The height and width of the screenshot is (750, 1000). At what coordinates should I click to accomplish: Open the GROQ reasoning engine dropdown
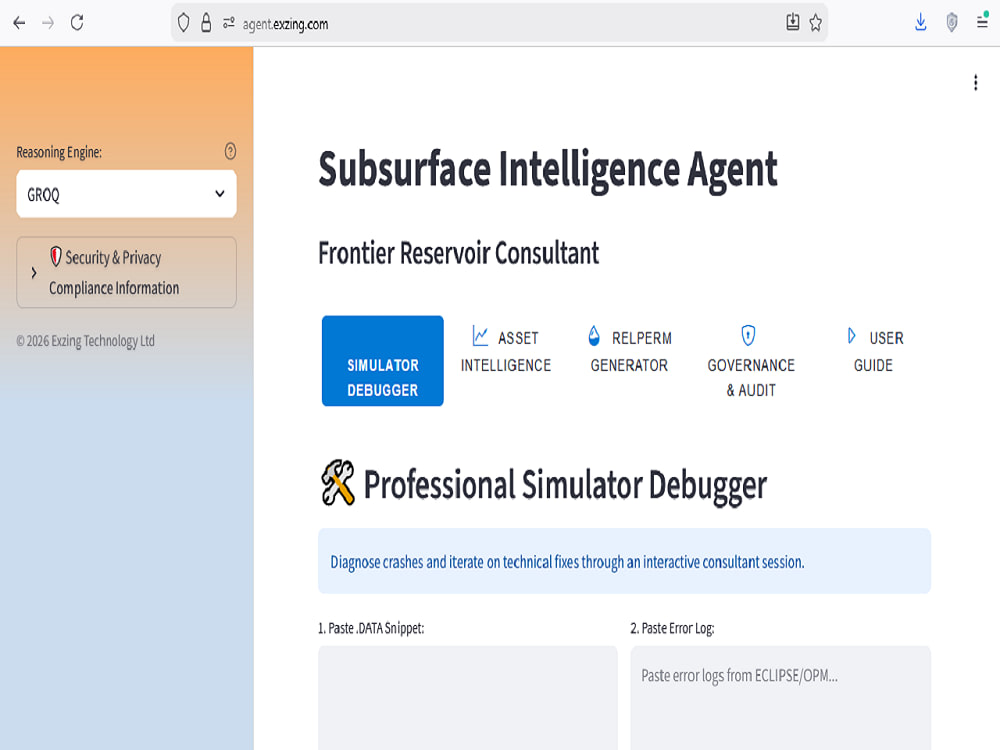126,194
